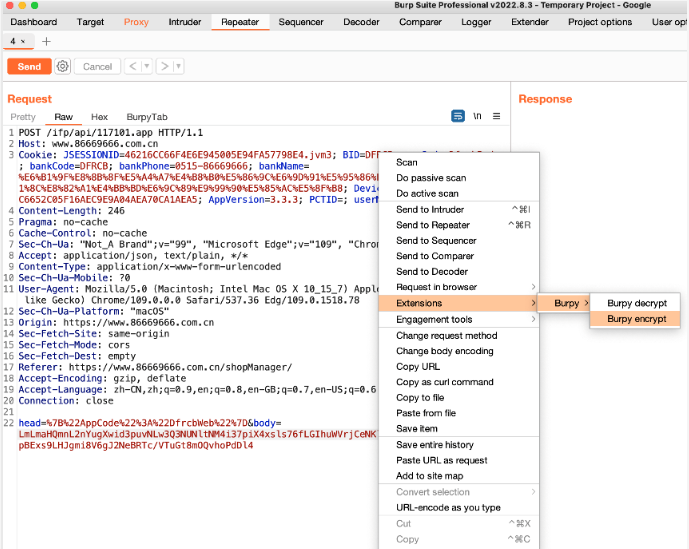Choose Send to Comparer
This screenshot has width=689, height=549.
459,256
